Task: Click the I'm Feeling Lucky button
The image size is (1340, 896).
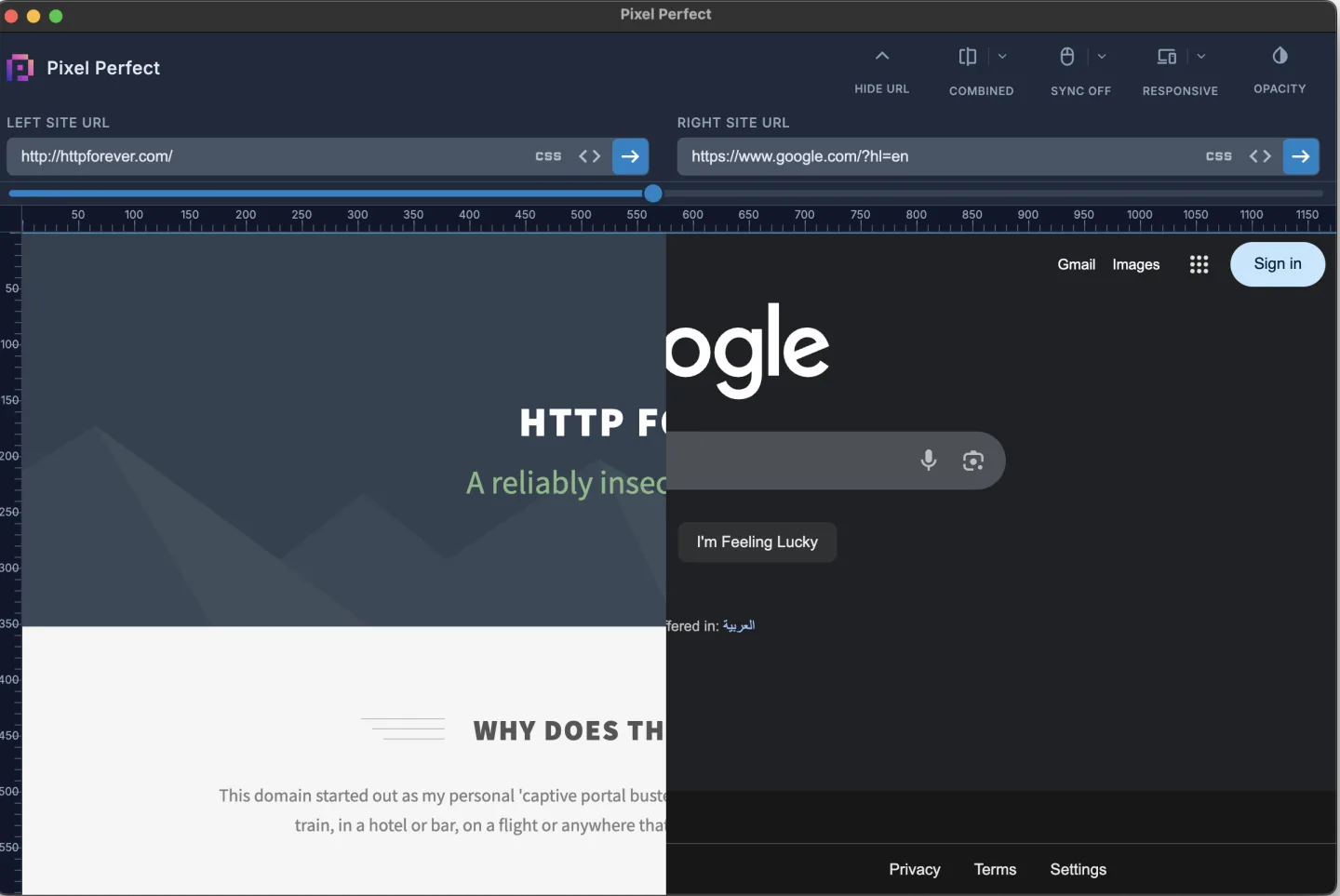Action: [x=757, y=542]
